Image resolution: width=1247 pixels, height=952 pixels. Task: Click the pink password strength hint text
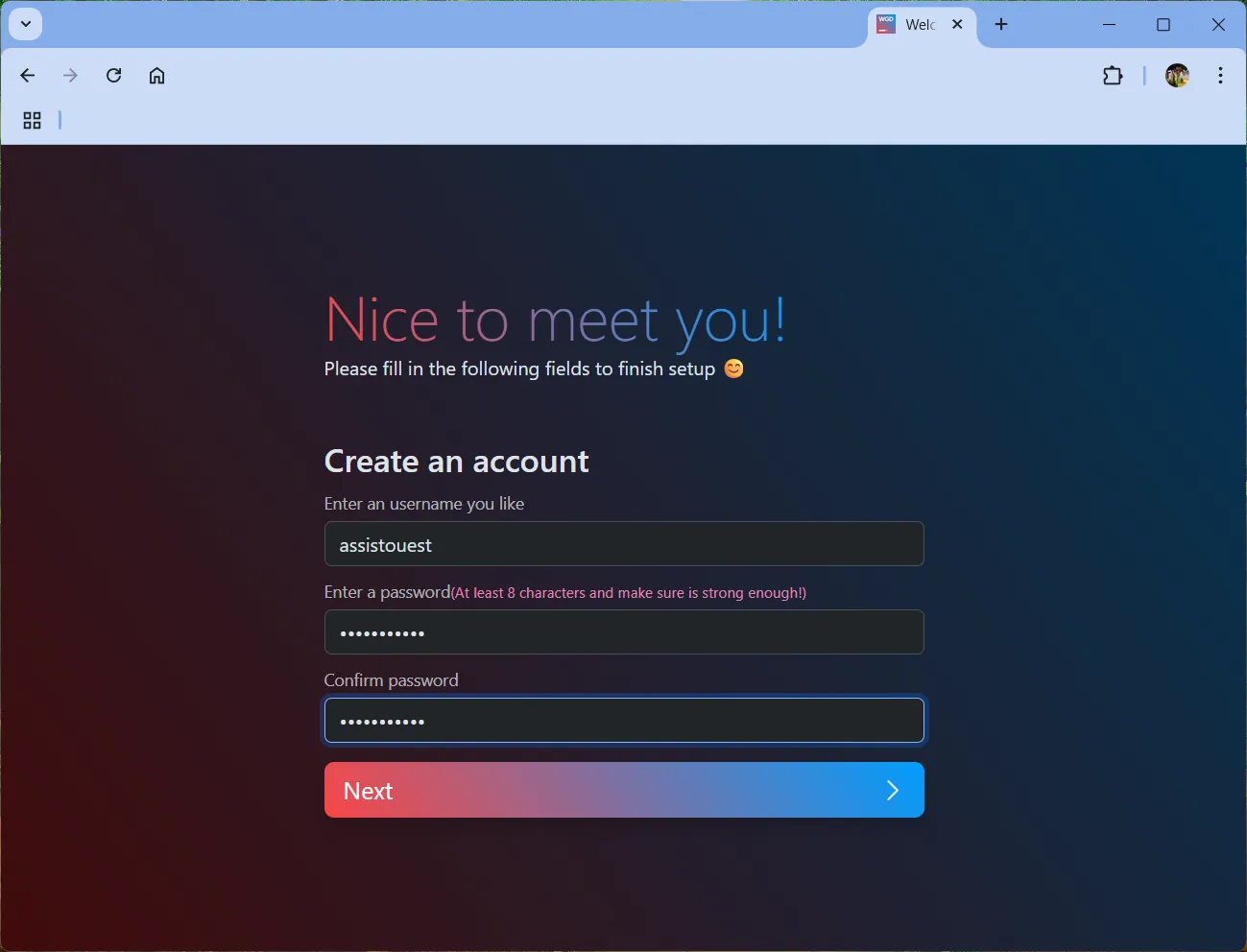pos(629,593)
